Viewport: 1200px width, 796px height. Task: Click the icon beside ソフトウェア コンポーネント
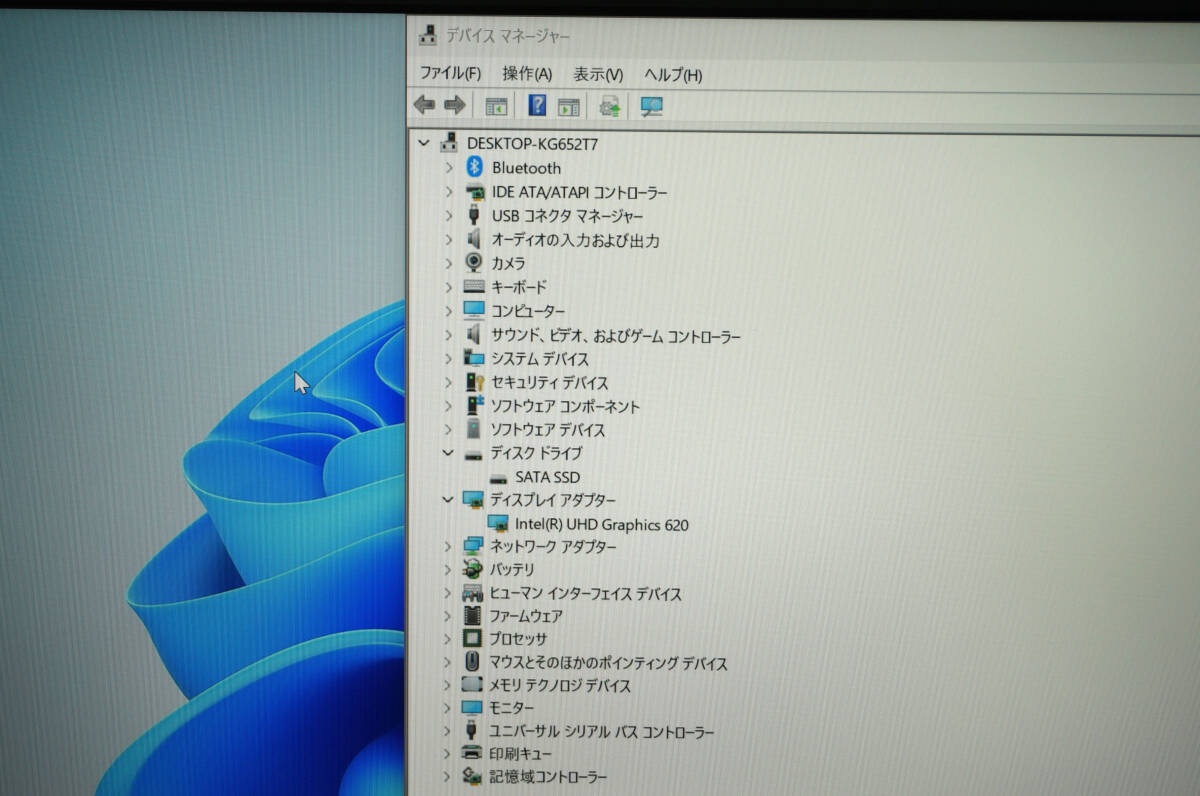coord(474,406)
